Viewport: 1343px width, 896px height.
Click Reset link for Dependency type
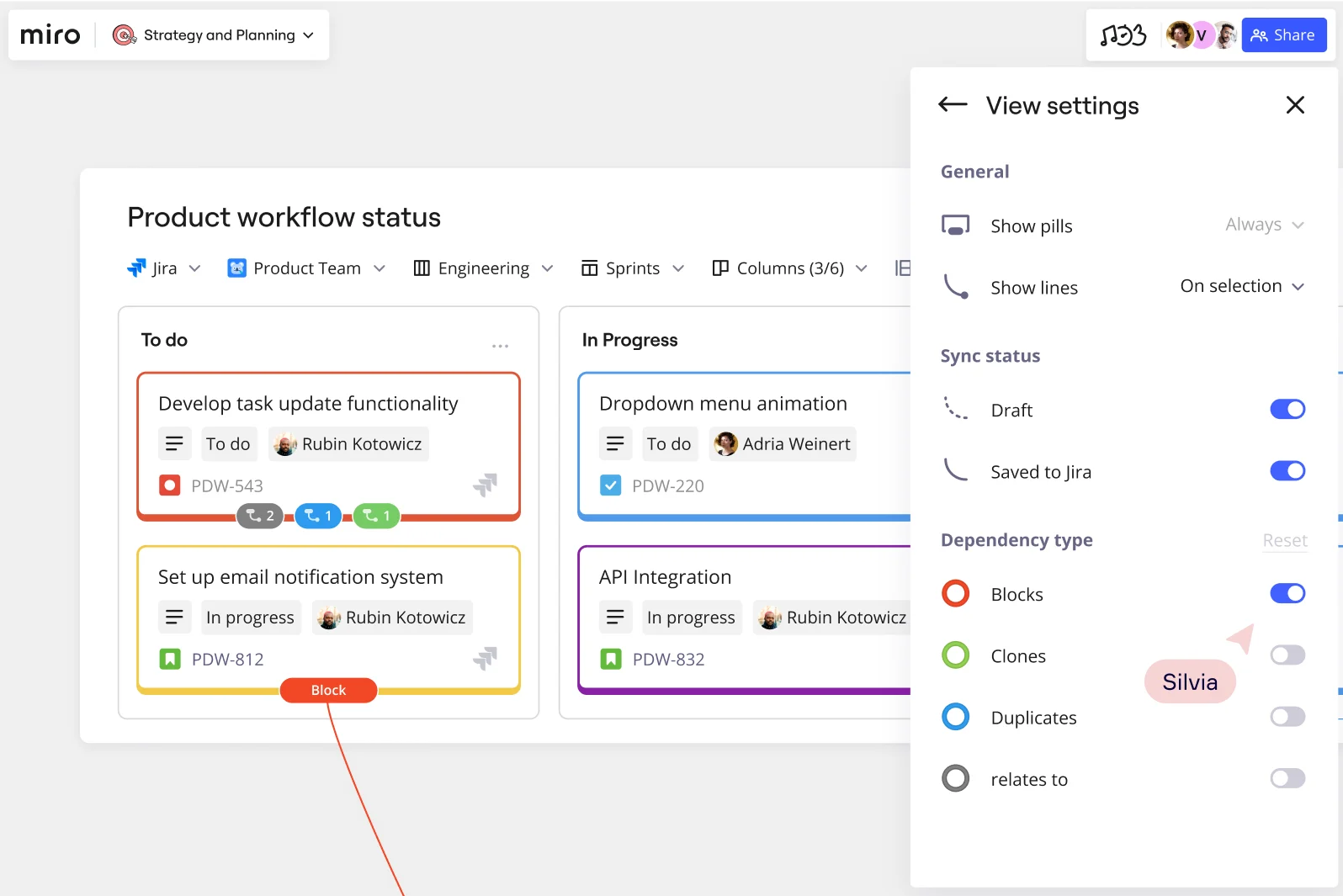pyautogui.click(x=1284, y=540)
